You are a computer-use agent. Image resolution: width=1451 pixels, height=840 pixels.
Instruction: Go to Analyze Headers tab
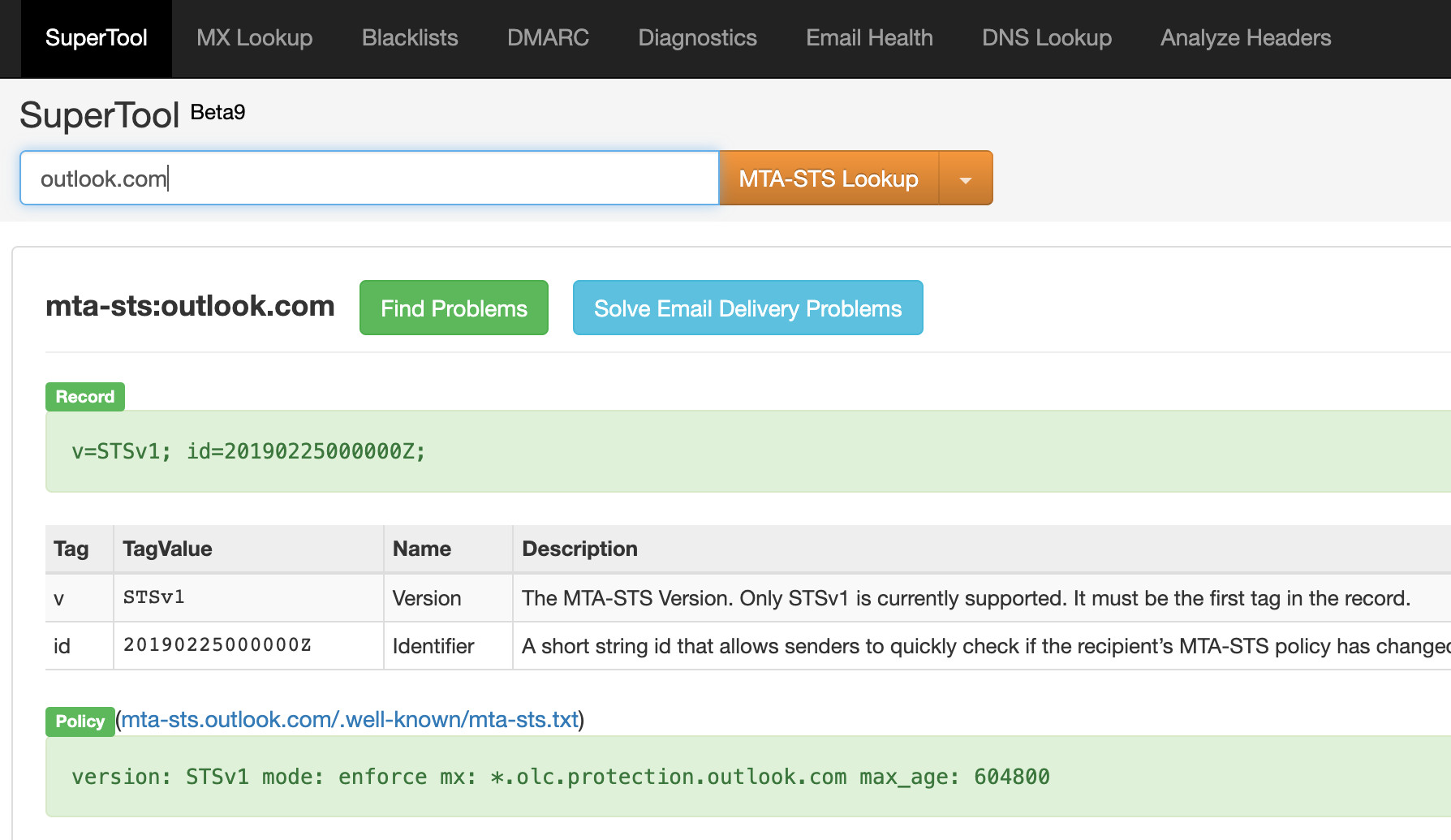1246,38
